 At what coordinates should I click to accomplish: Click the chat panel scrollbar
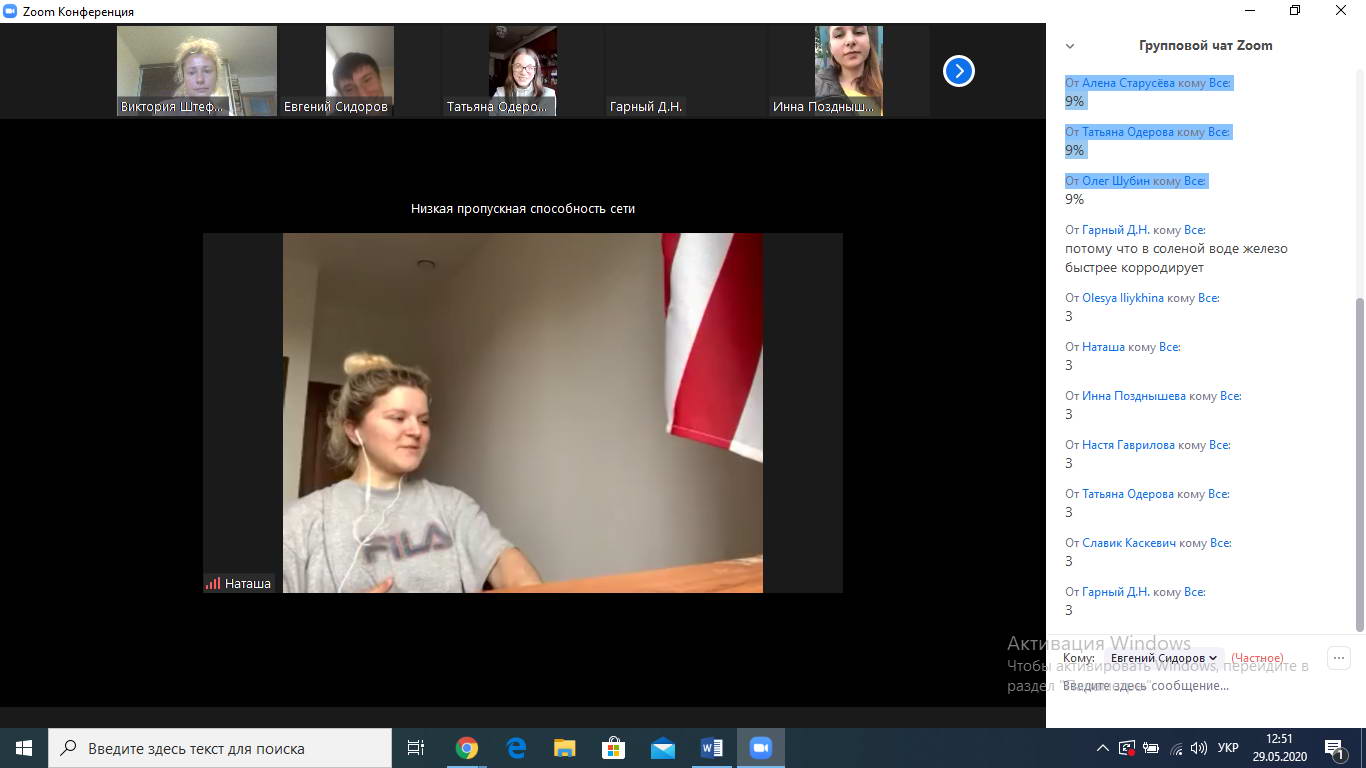pos(1359,465)
